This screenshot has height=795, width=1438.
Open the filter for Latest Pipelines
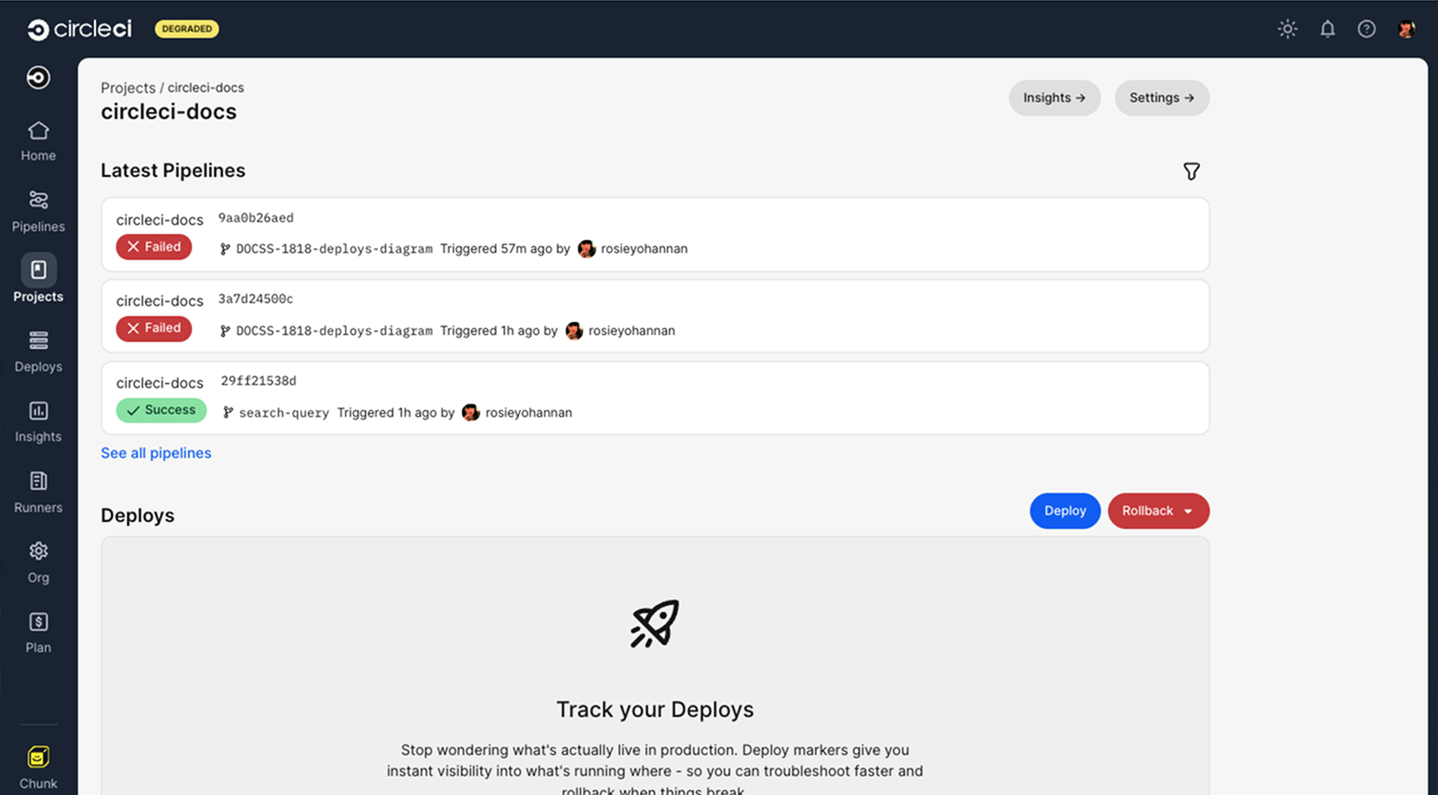[x=1191, y=171]
